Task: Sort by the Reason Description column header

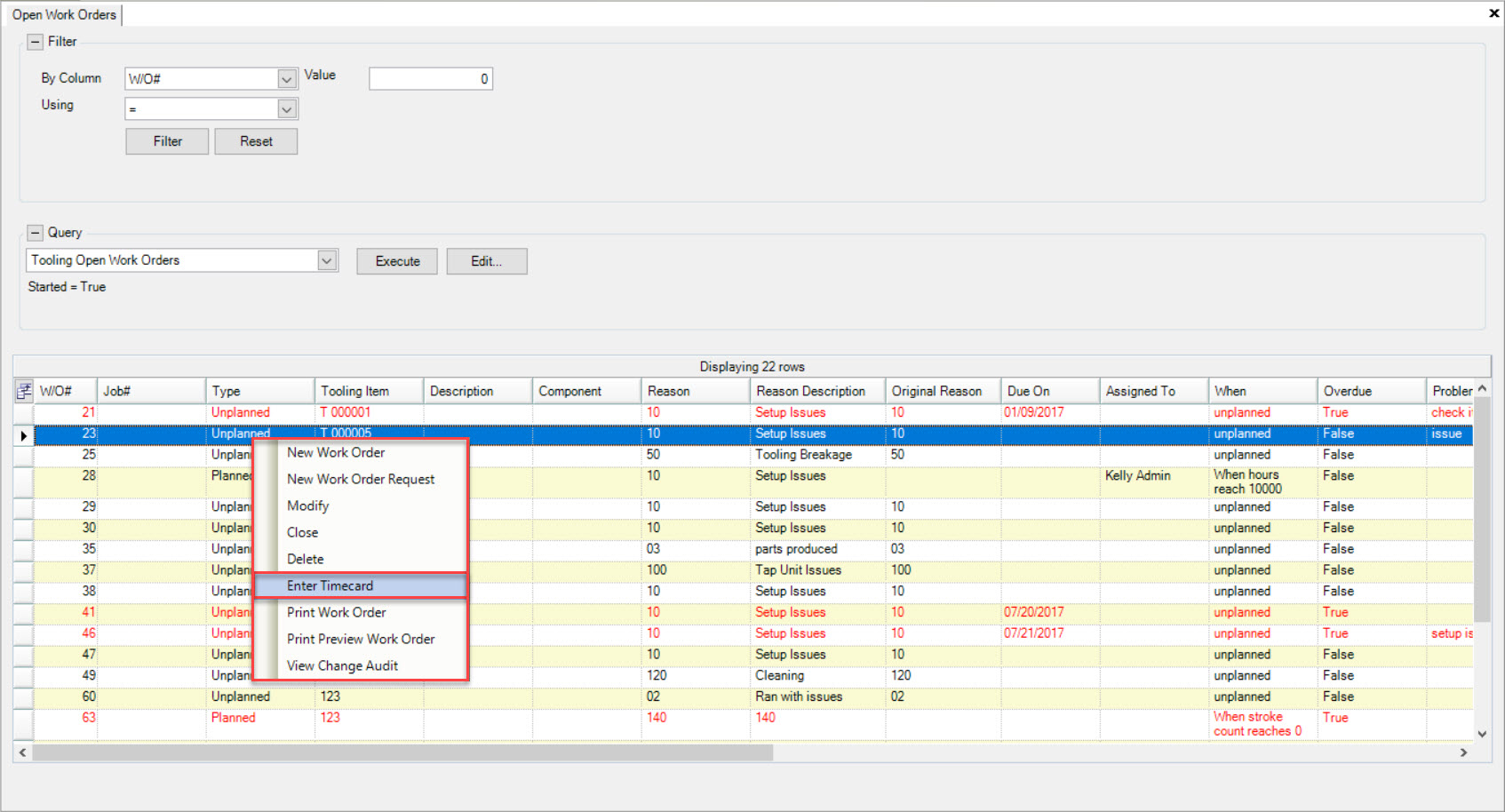Action: point(817,391)
